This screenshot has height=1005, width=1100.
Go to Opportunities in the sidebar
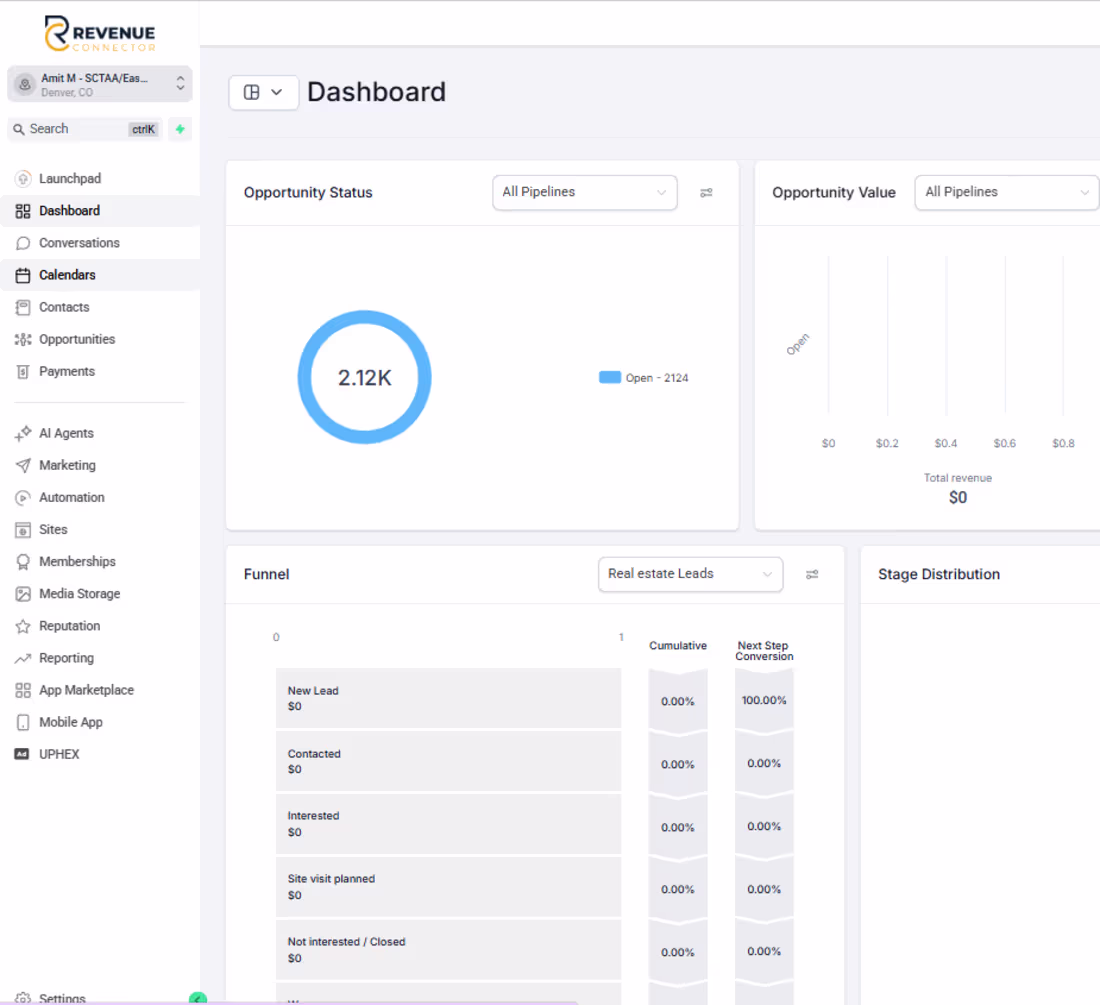tap(75, 339)
